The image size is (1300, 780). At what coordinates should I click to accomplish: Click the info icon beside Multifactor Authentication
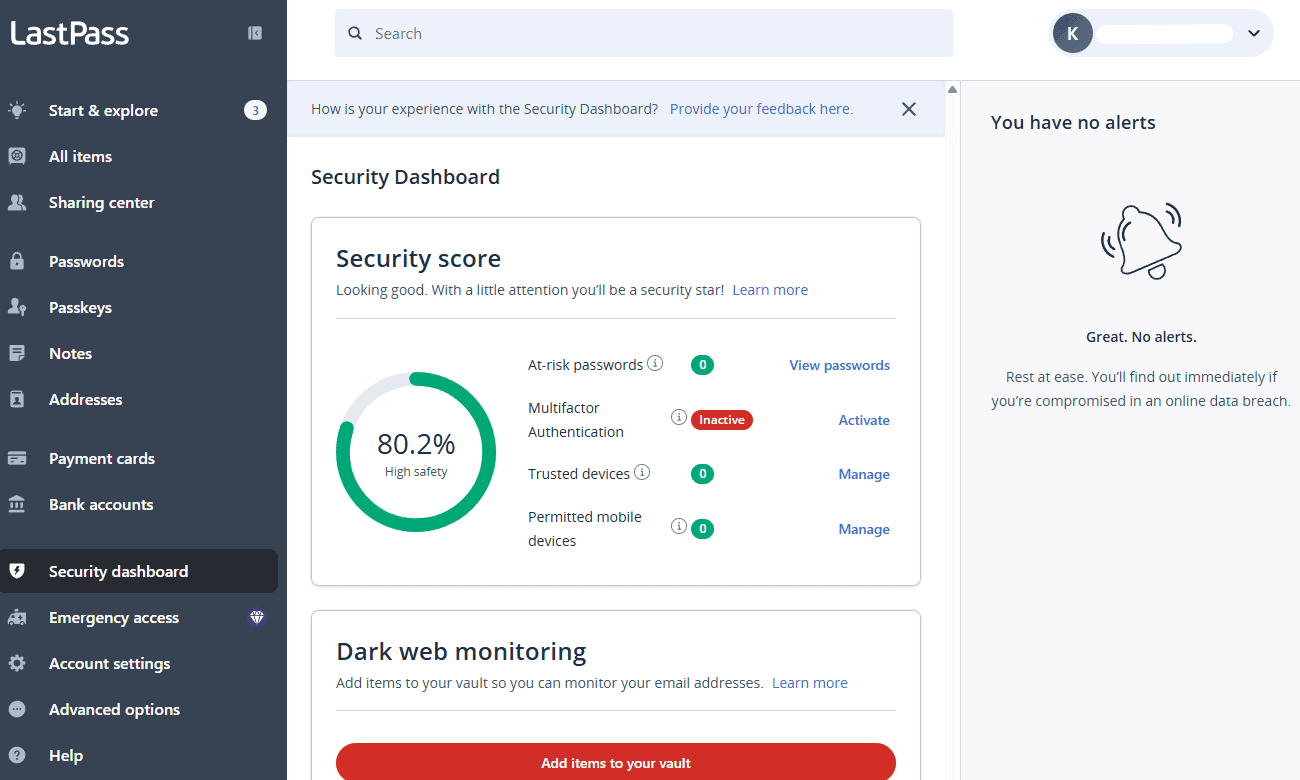click(x=678, y=417)
